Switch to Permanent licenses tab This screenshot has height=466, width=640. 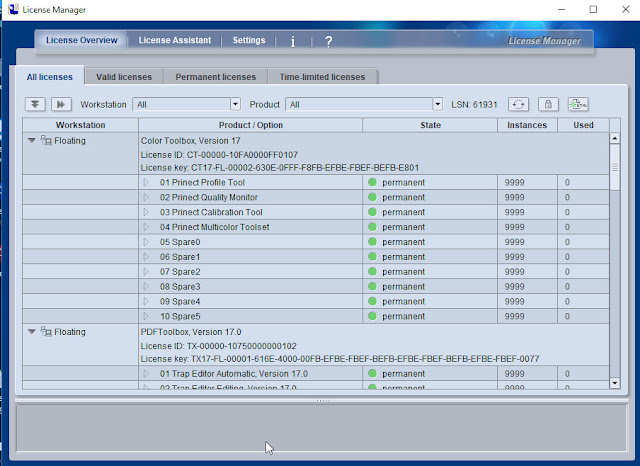[x=216, y=77]
